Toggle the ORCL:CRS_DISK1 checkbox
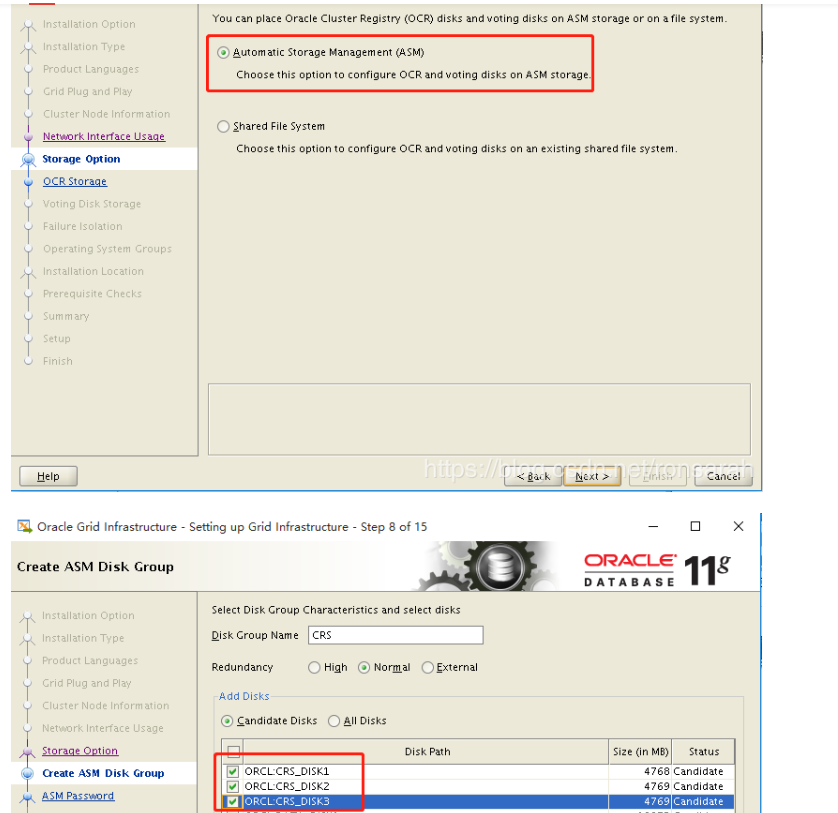838x813 pixels. click(x=232, y=771)
